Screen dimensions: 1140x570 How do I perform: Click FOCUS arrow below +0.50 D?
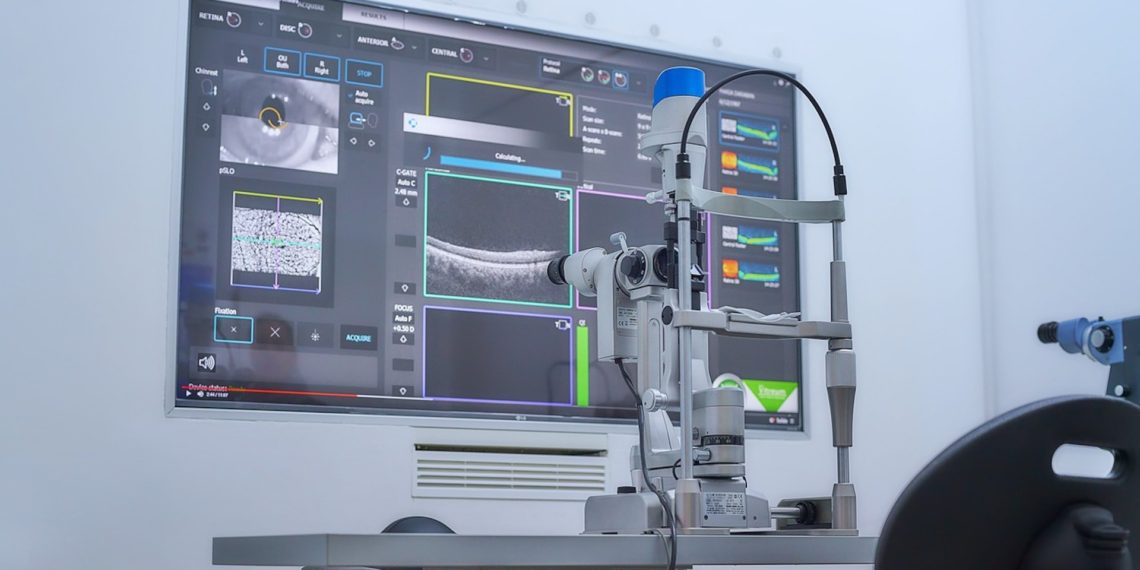(404, 340)
